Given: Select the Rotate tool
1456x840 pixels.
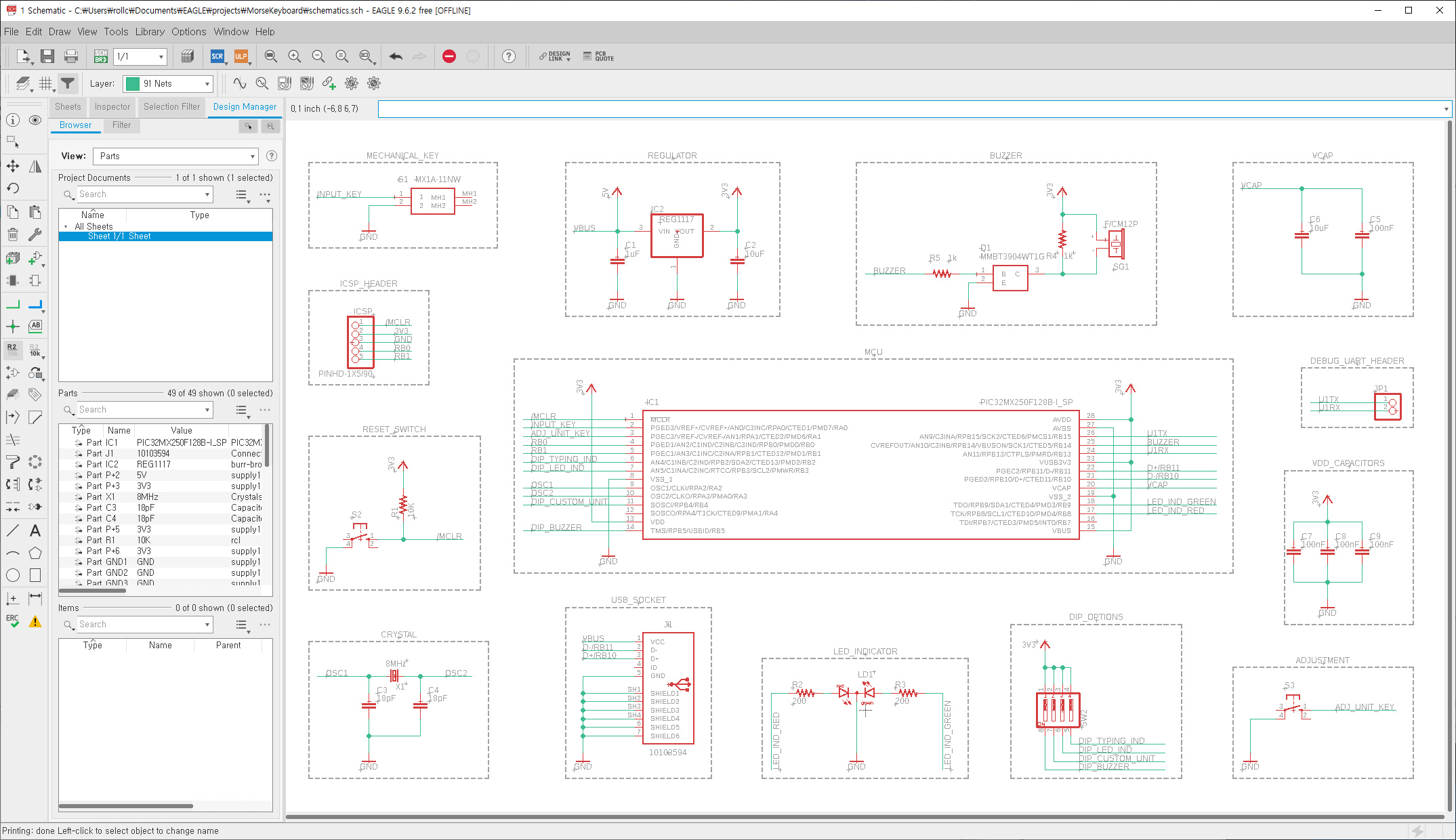Looking at the screenshot, I should pos(13,188).
